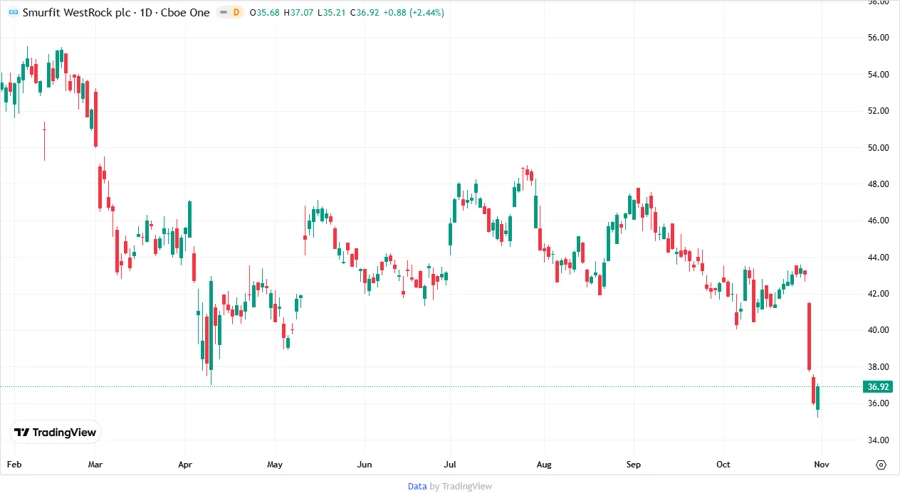Click the 42.00 price axis label

[878, 294]
